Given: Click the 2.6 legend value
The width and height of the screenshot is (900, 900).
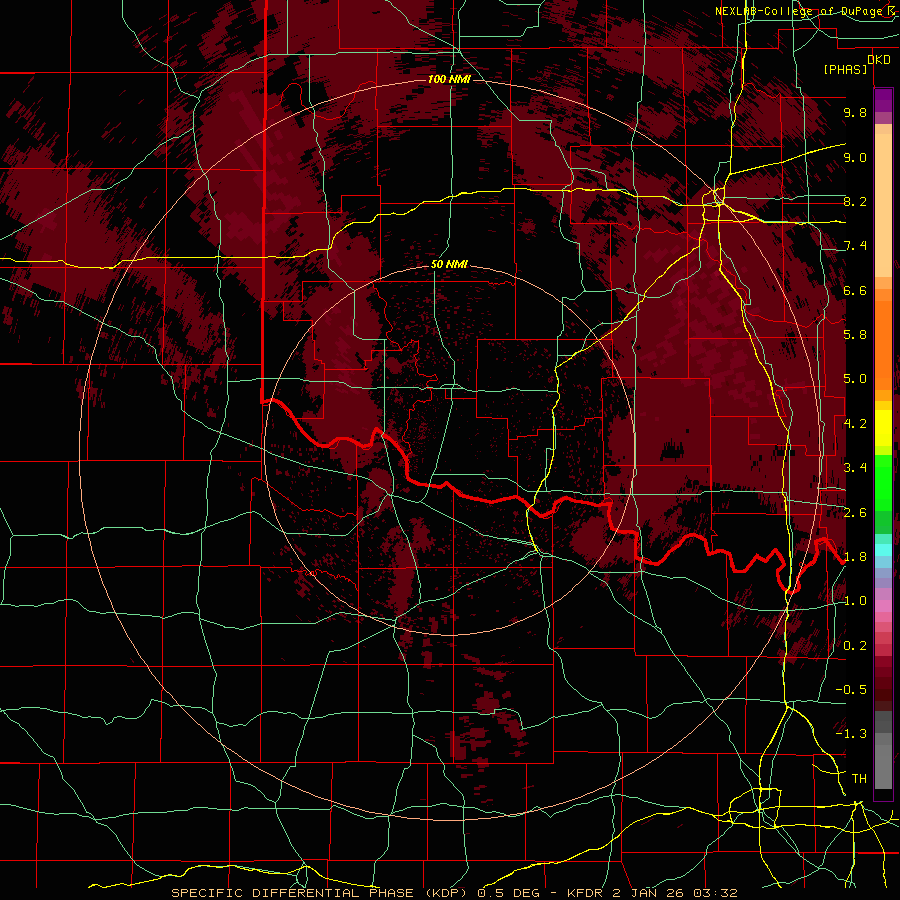Looking at the screenshot, I should point(855,513).
